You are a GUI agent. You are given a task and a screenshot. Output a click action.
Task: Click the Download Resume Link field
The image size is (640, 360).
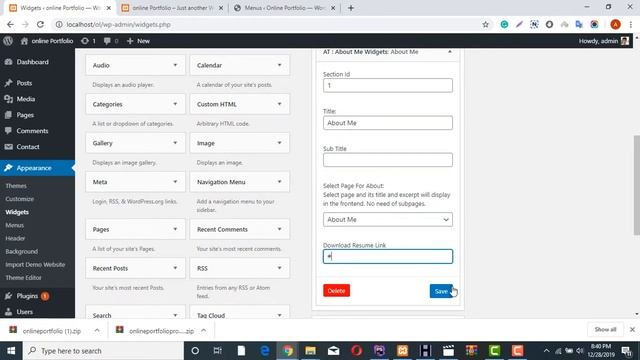coord(388,256)
